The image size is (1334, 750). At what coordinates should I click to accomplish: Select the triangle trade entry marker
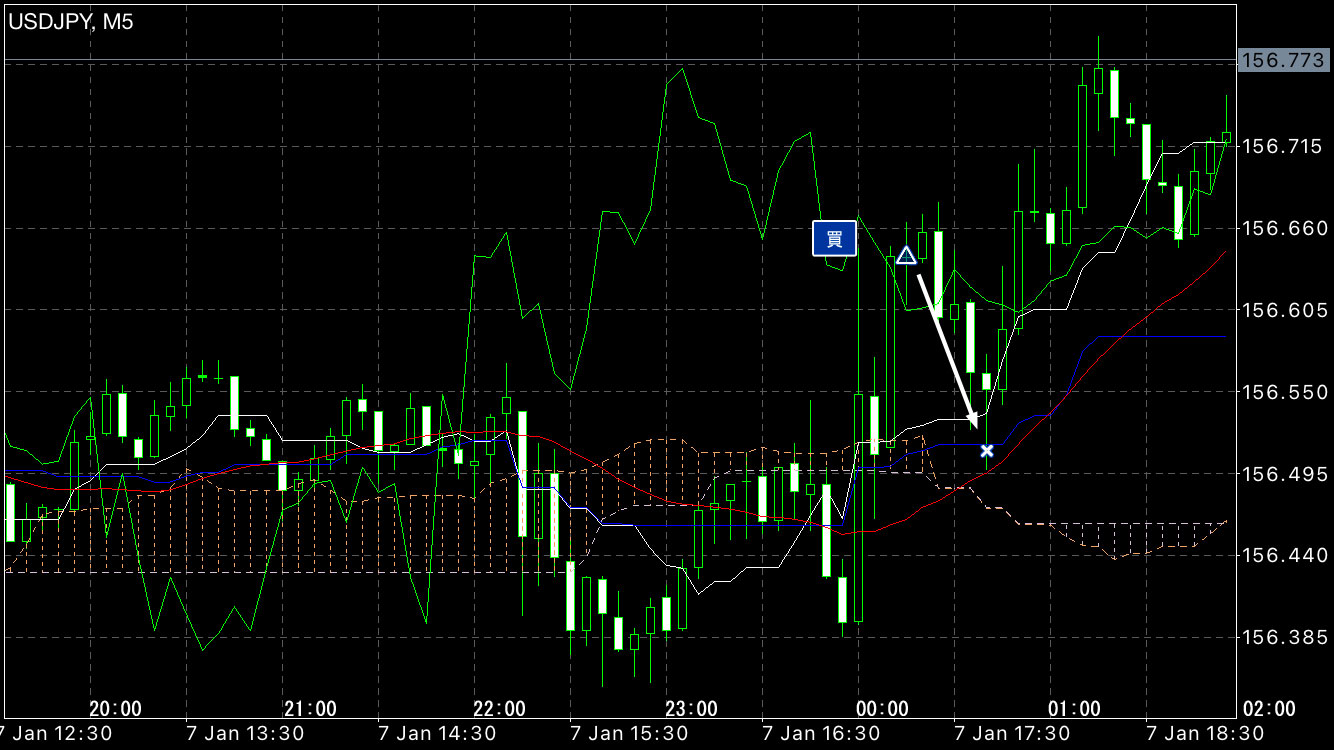pos(906,256)
